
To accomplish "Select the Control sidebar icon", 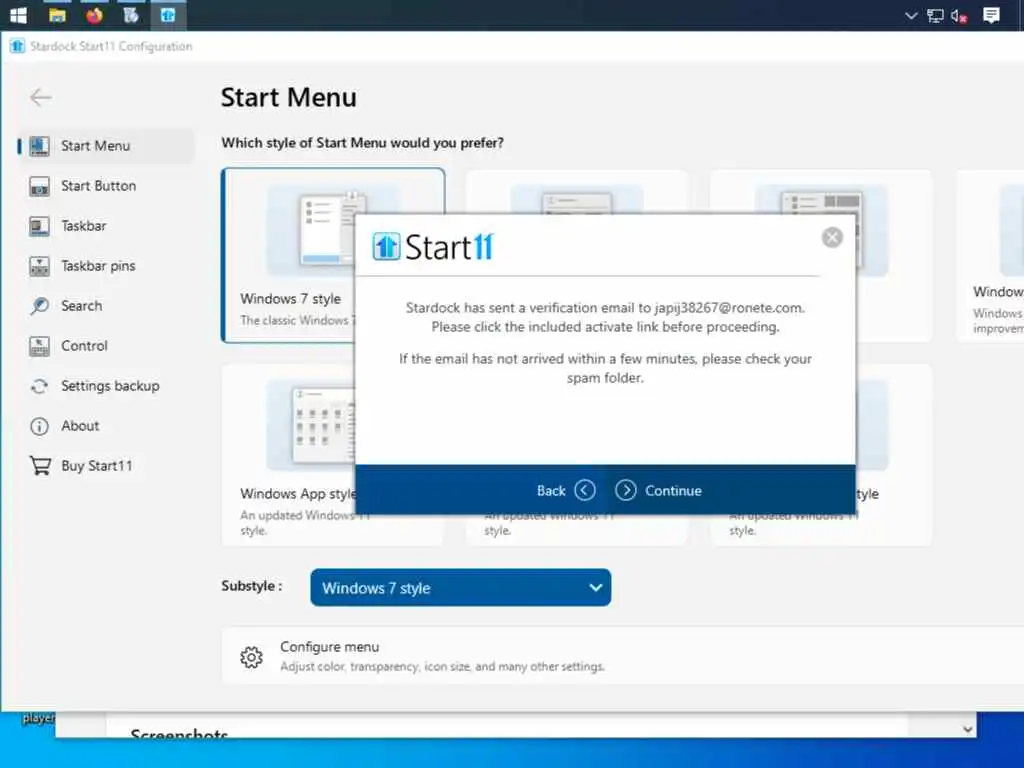I will (x=39, y=346).
